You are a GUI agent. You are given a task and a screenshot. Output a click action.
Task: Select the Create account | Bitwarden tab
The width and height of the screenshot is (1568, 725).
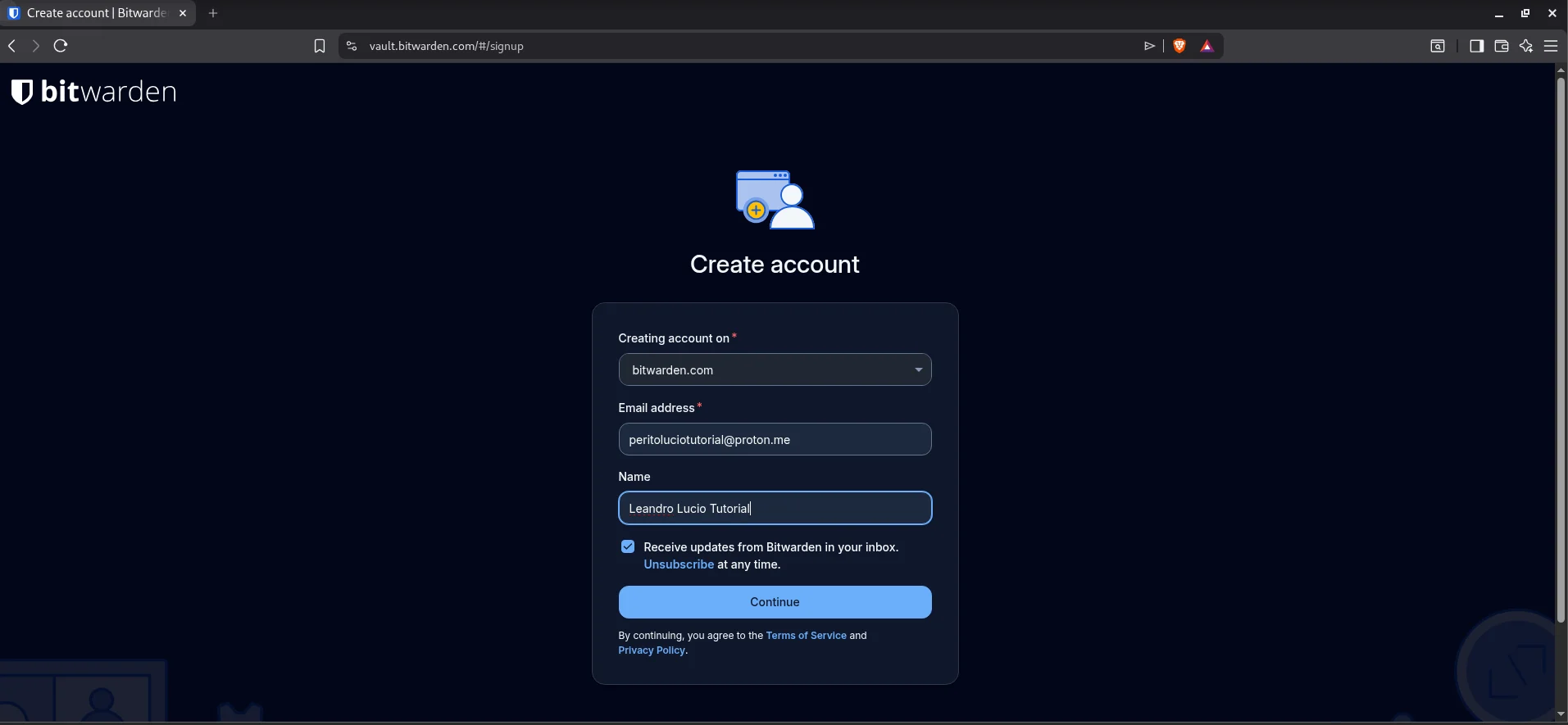(97, 13)
